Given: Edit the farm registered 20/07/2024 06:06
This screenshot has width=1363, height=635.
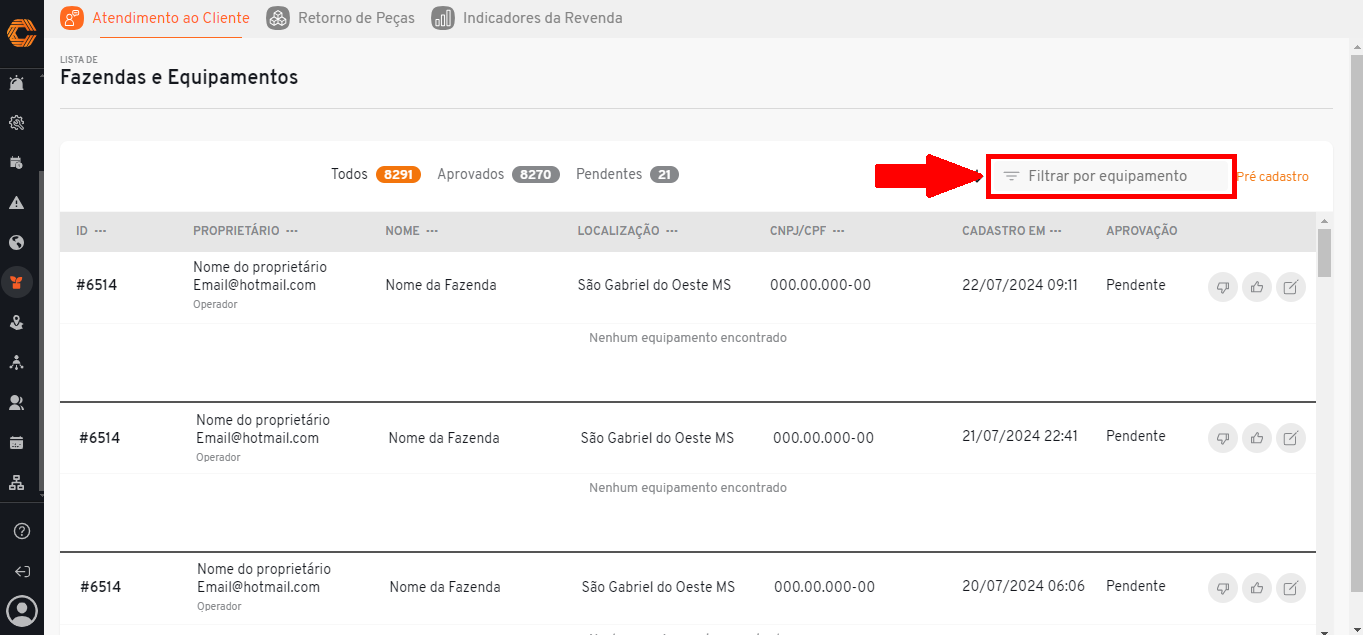Looking at the screenshot, I should (1291, 588).
